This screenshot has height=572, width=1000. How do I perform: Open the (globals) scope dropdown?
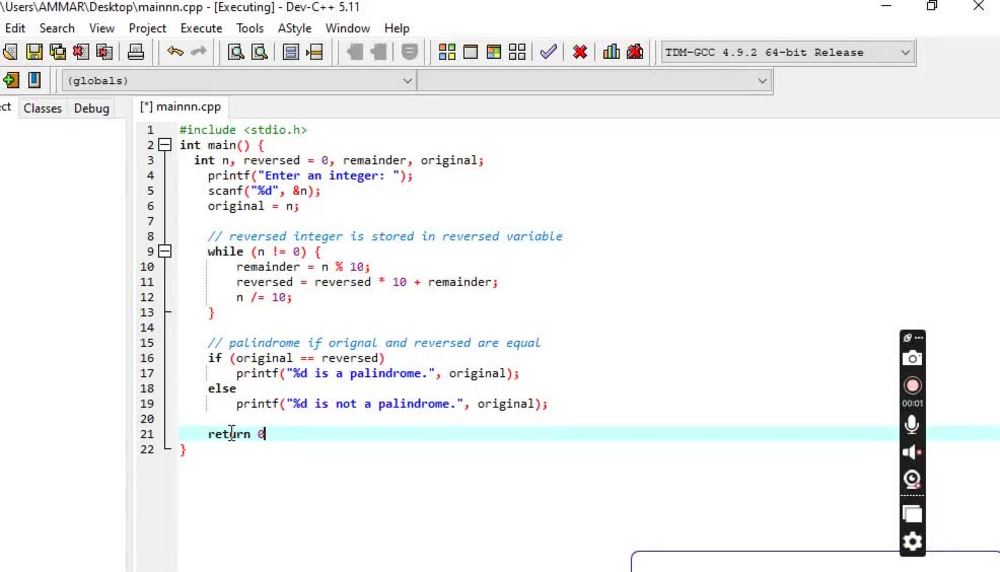pyautogui.click(x=239, y=81)
